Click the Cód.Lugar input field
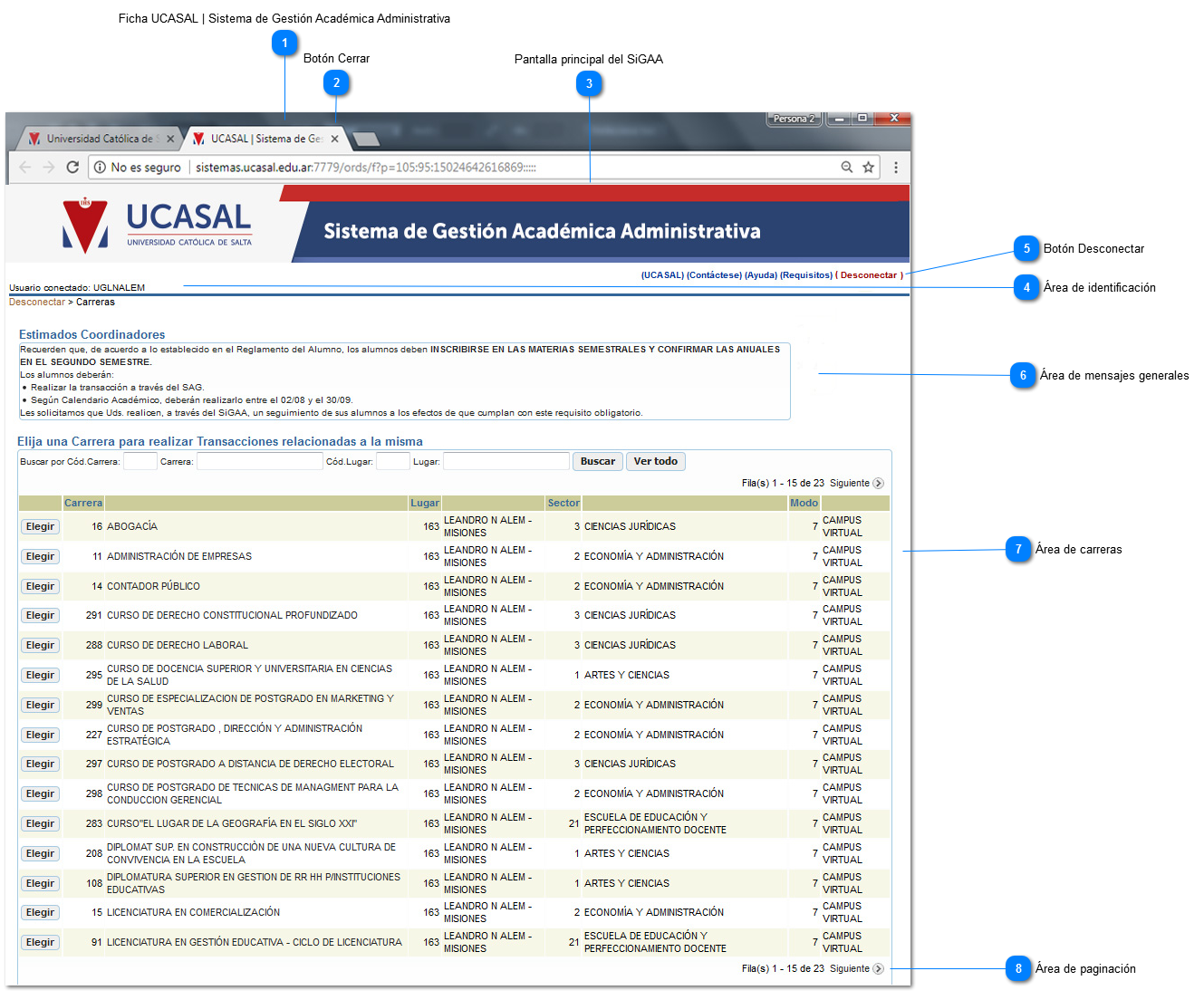Viewport: 1204px width, 1000px height. (x=392, y=461)
